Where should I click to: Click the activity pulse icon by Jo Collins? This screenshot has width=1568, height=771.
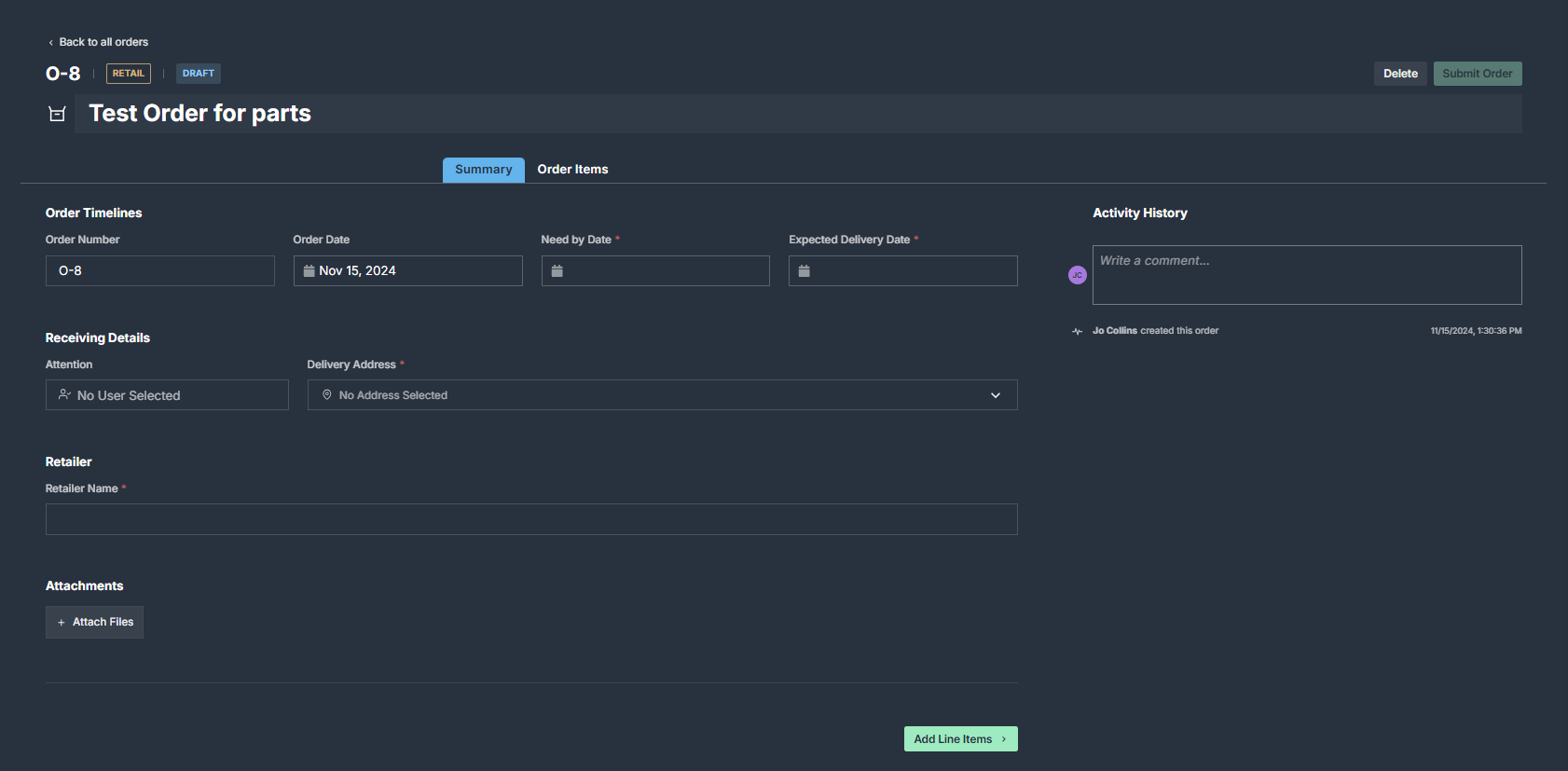pos(1077,331)
